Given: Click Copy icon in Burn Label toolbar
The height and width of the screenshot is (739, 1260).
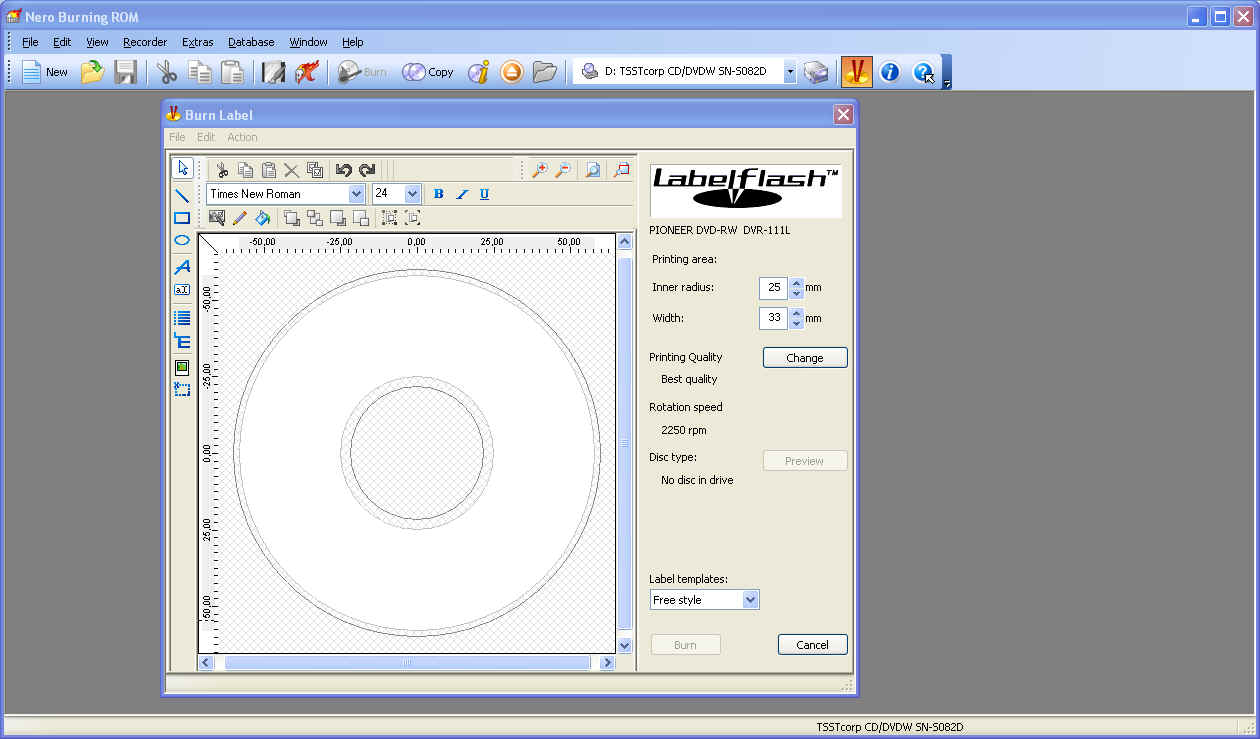Looking at the screenshot, I should 245,170.
